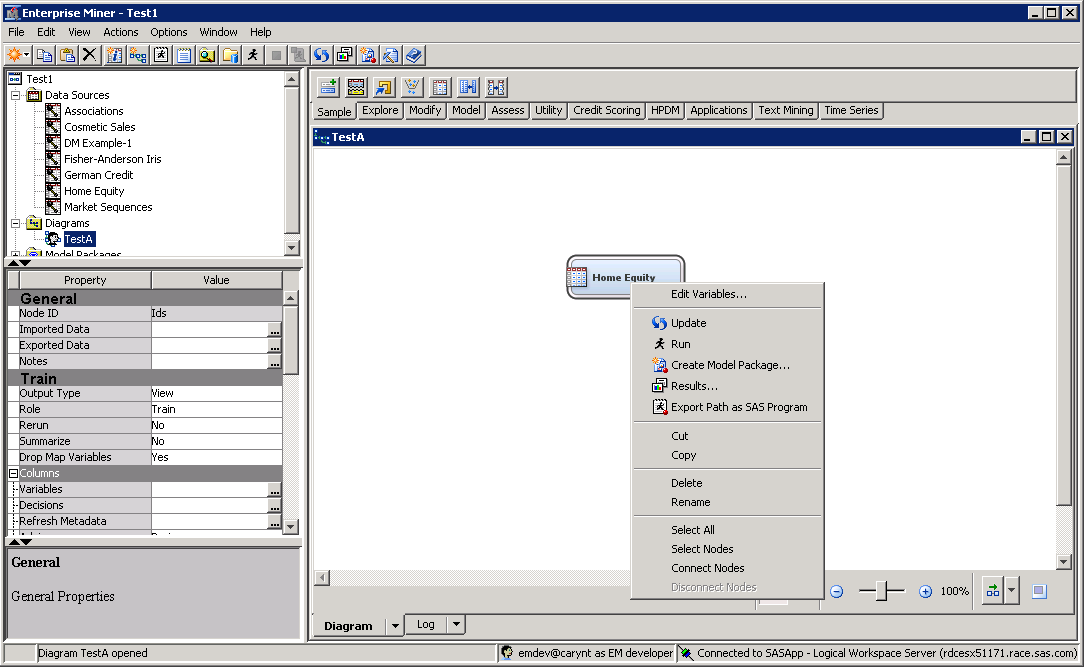Click the first Sample node icon with green plus
This screenshot has height=667, width=1084.
tap(328, 87)
